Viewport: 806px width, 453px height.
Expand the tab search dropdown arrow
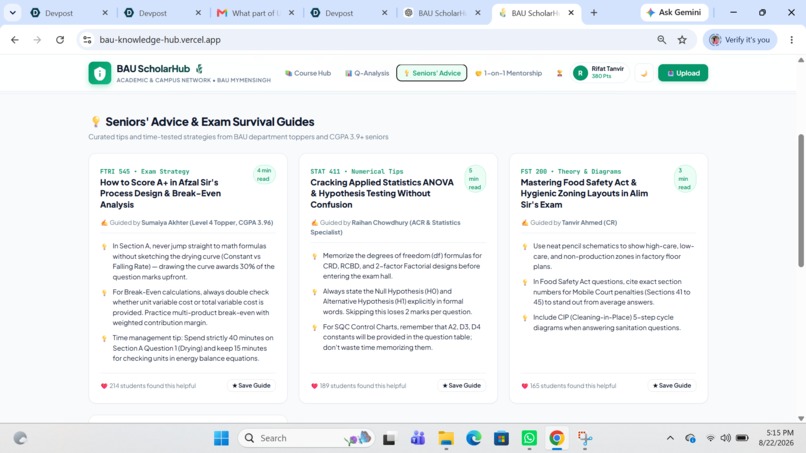13,12
